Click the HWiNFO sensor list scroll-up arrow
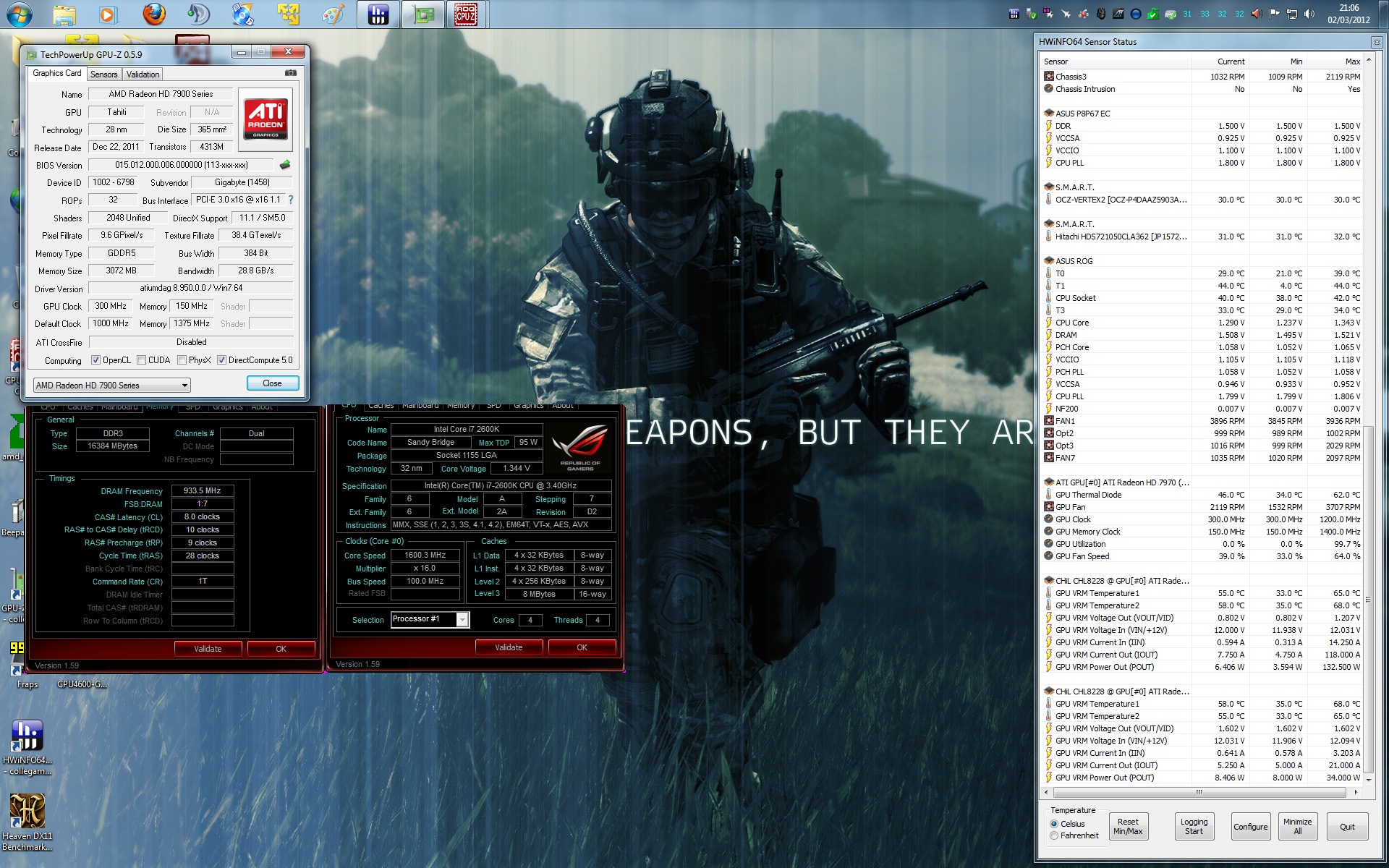The width and height of the screenshot is (1389, 868). (x=1368, y=61)
